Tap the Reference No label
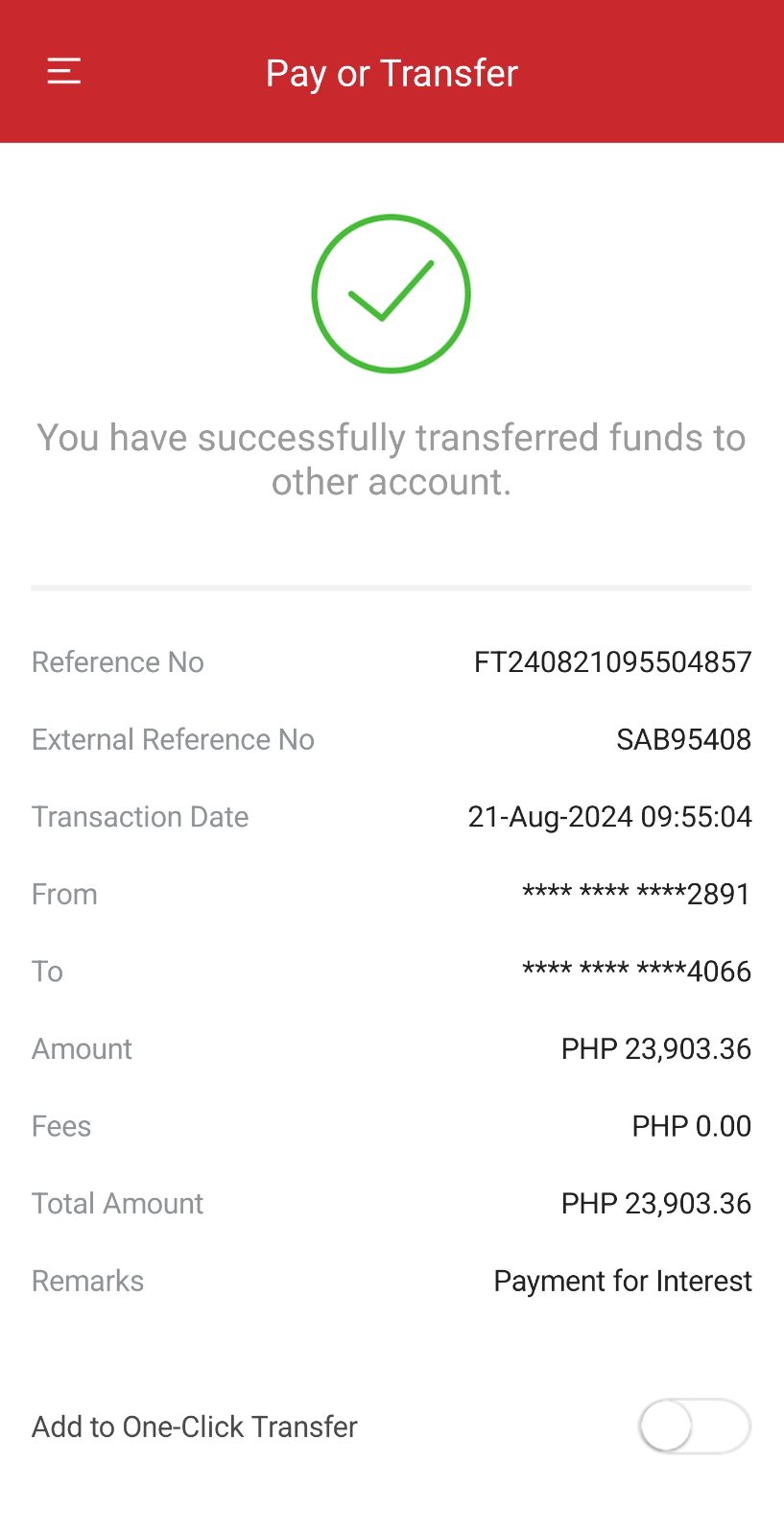 click(x=118, y=662)
